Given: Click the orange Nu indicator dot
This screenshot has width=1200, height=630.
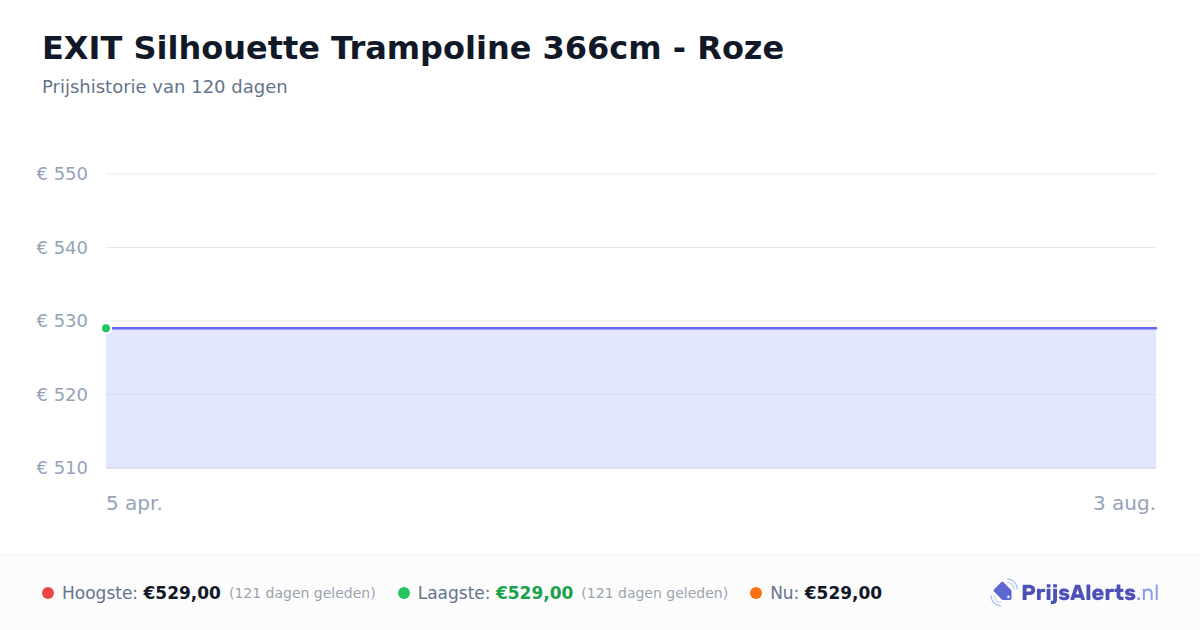Looking at the screenshot, I should point(756,593).
